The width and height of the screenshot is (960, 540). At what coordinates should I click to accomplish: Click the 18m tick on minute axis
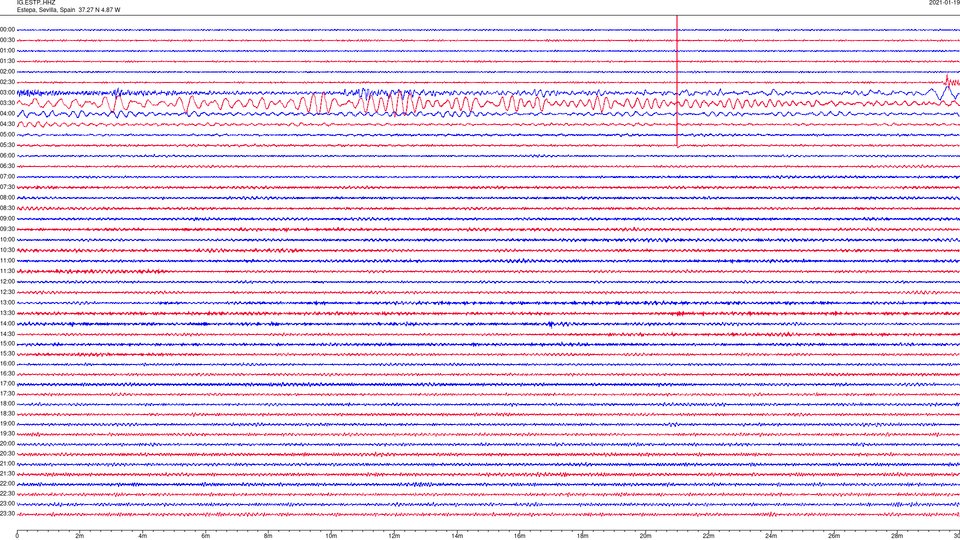pos(582,536)
